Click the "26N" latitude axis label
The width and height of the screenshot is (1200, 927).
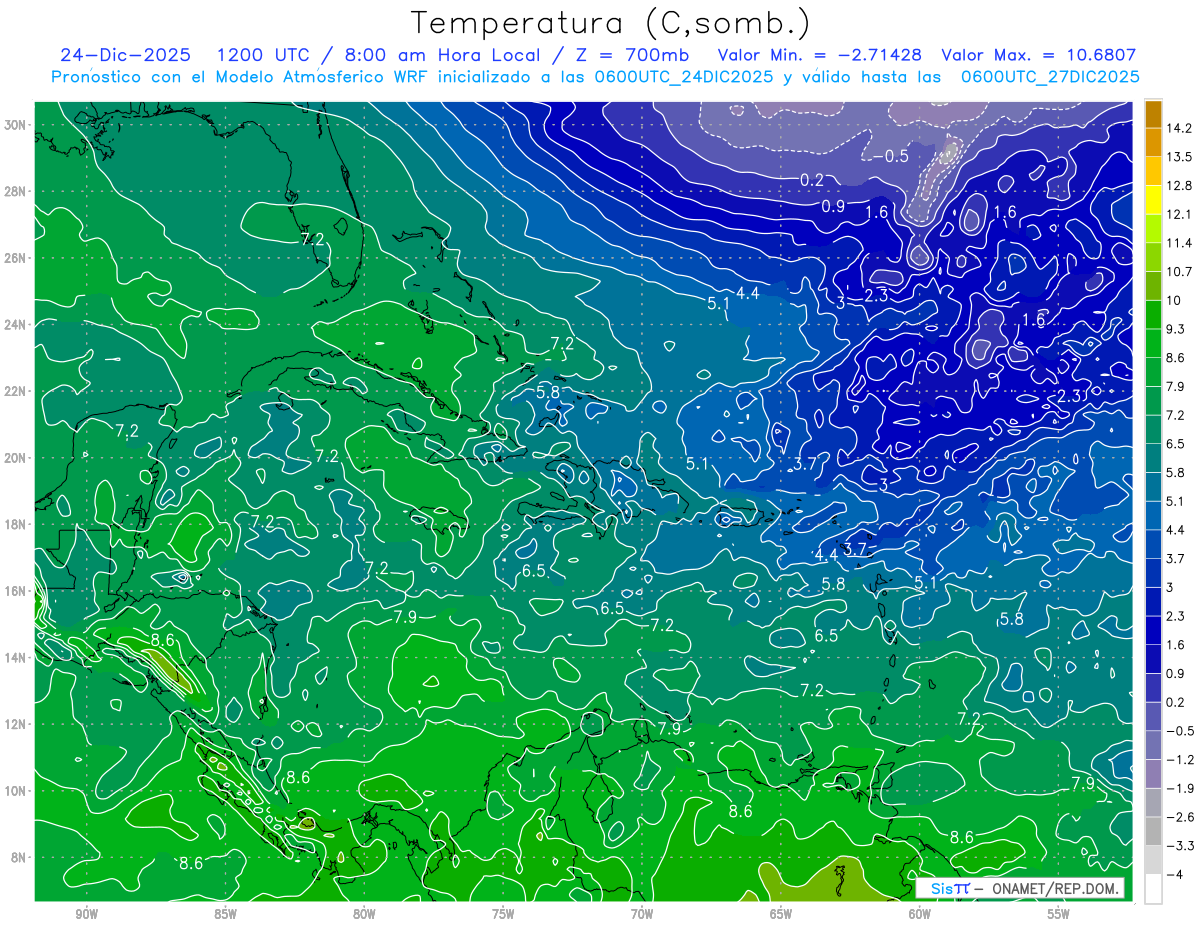tap(16, 258)
